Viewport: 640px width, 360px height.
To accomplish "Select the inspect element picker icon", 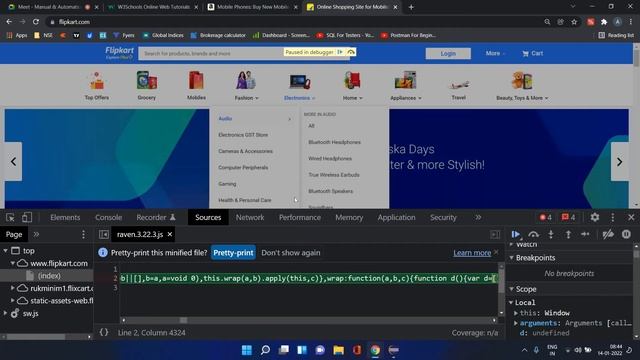I will [10, 218].
